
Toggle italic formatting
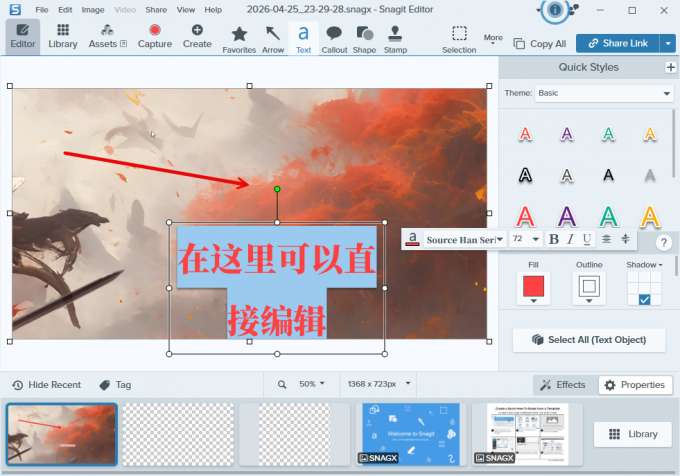tap(570, 239)
